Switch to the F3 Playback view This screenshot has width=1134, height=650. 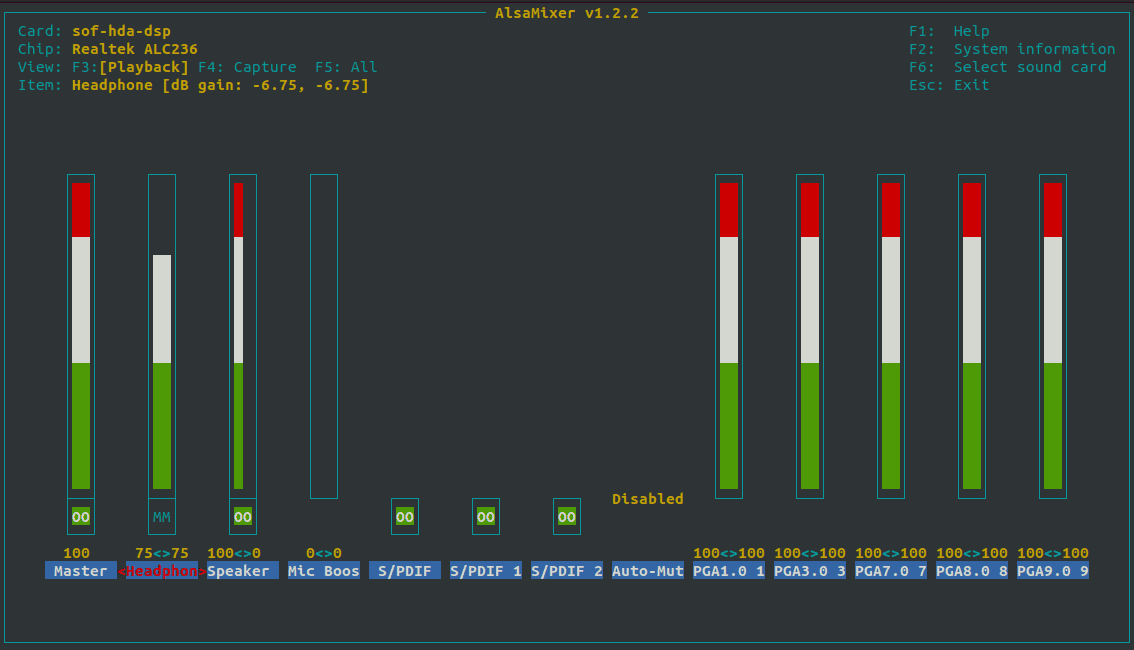(130, 67)
